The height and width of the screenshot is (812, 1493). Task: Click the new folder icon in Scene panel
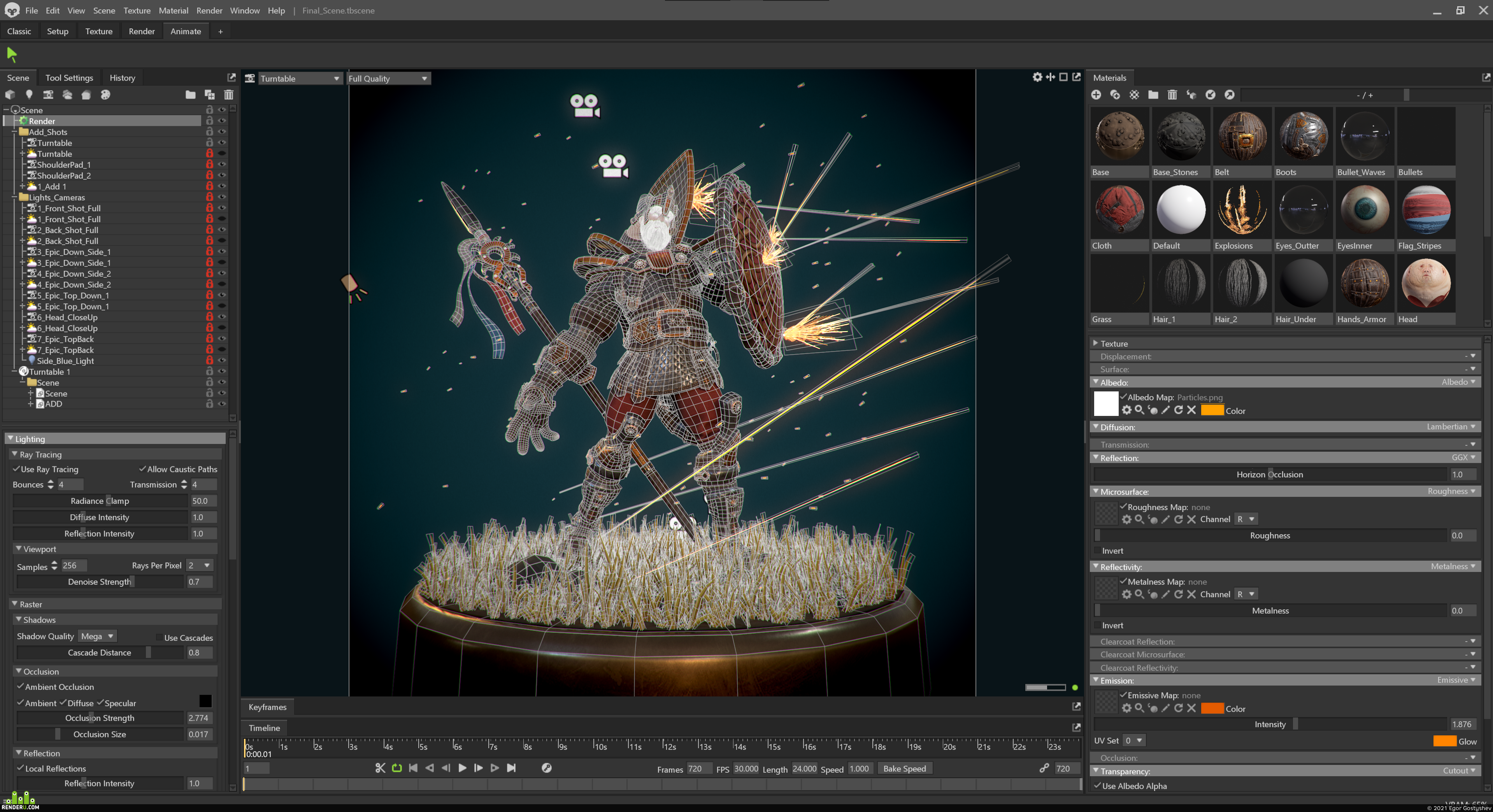click(190, 95)
